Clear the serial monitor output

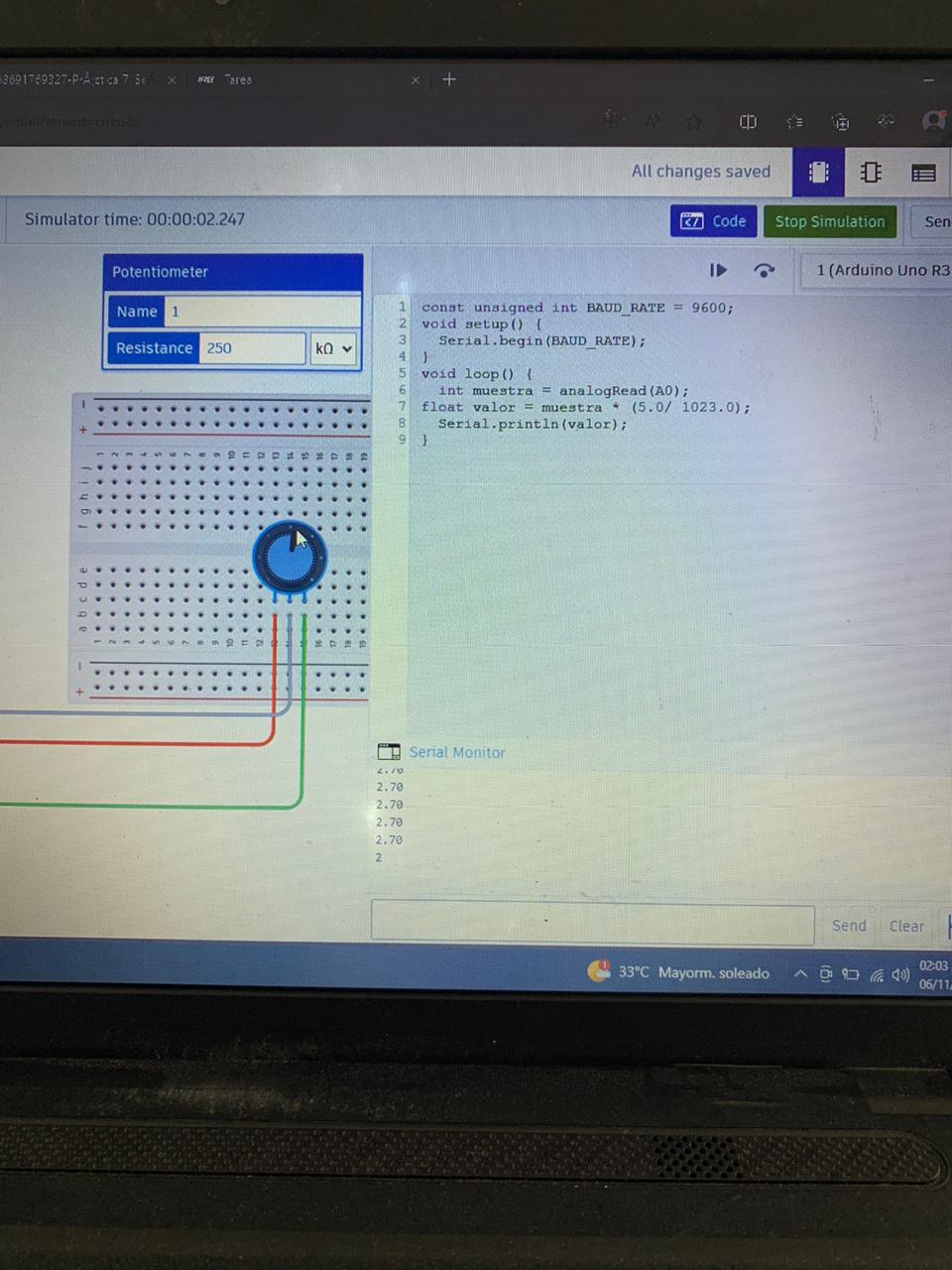906,926
